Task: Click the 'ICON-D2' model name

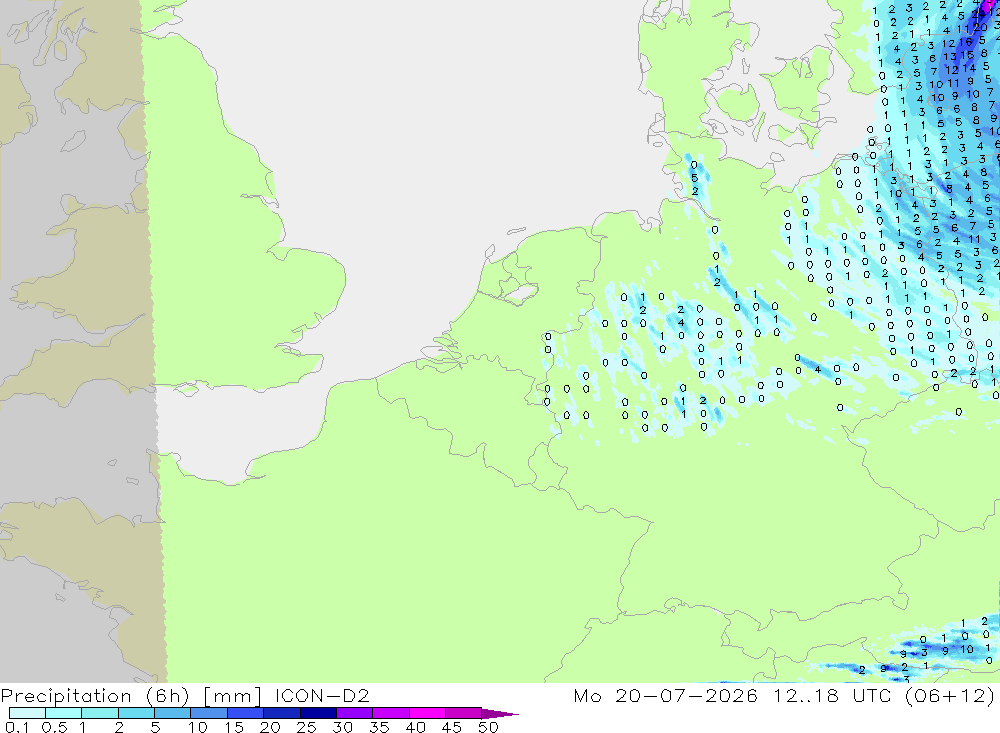Action: pos(323,695)
